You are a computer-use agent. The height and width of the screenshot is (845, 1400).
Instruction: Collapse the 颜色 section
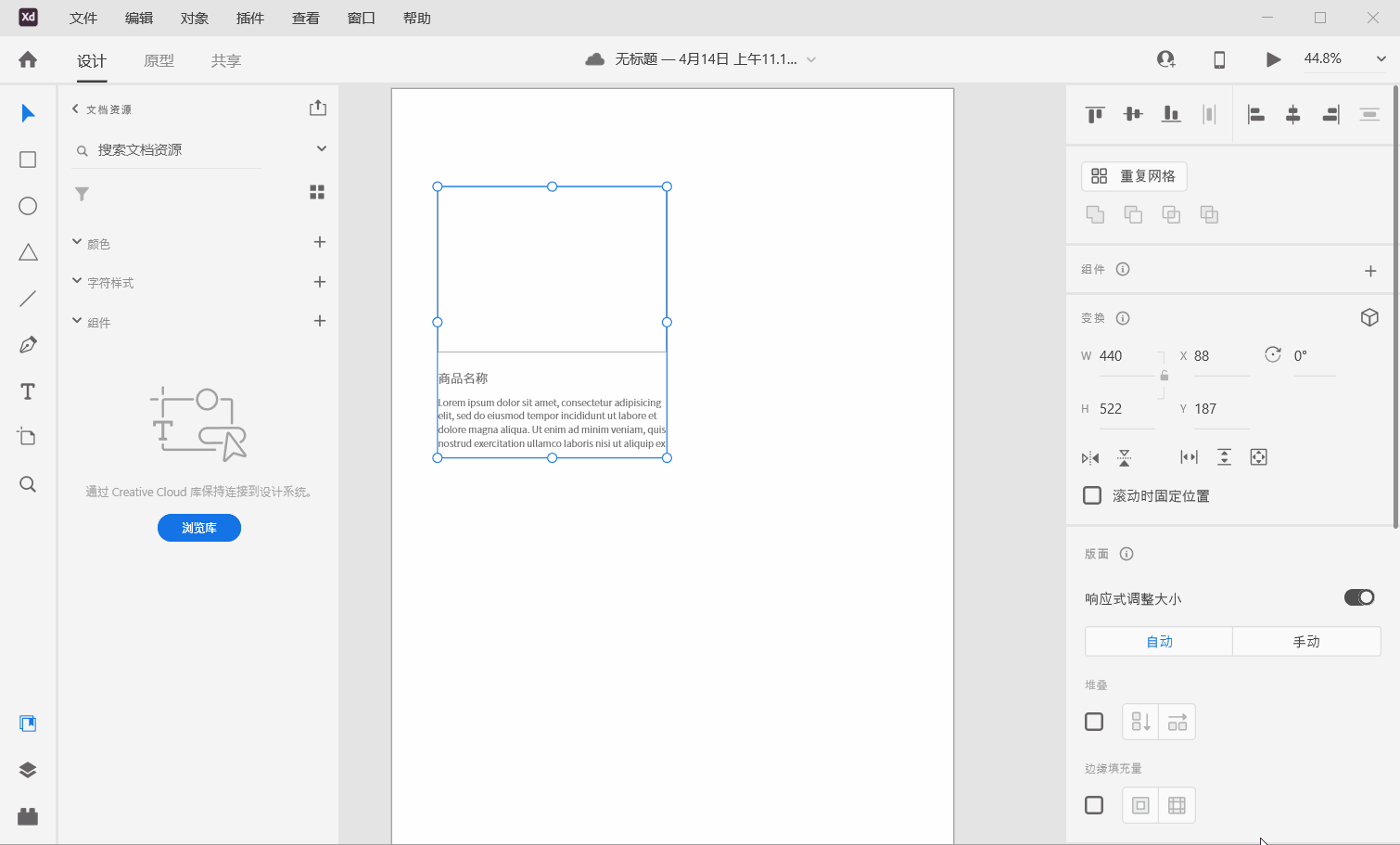pyautogui.click(x=77, y=242)
